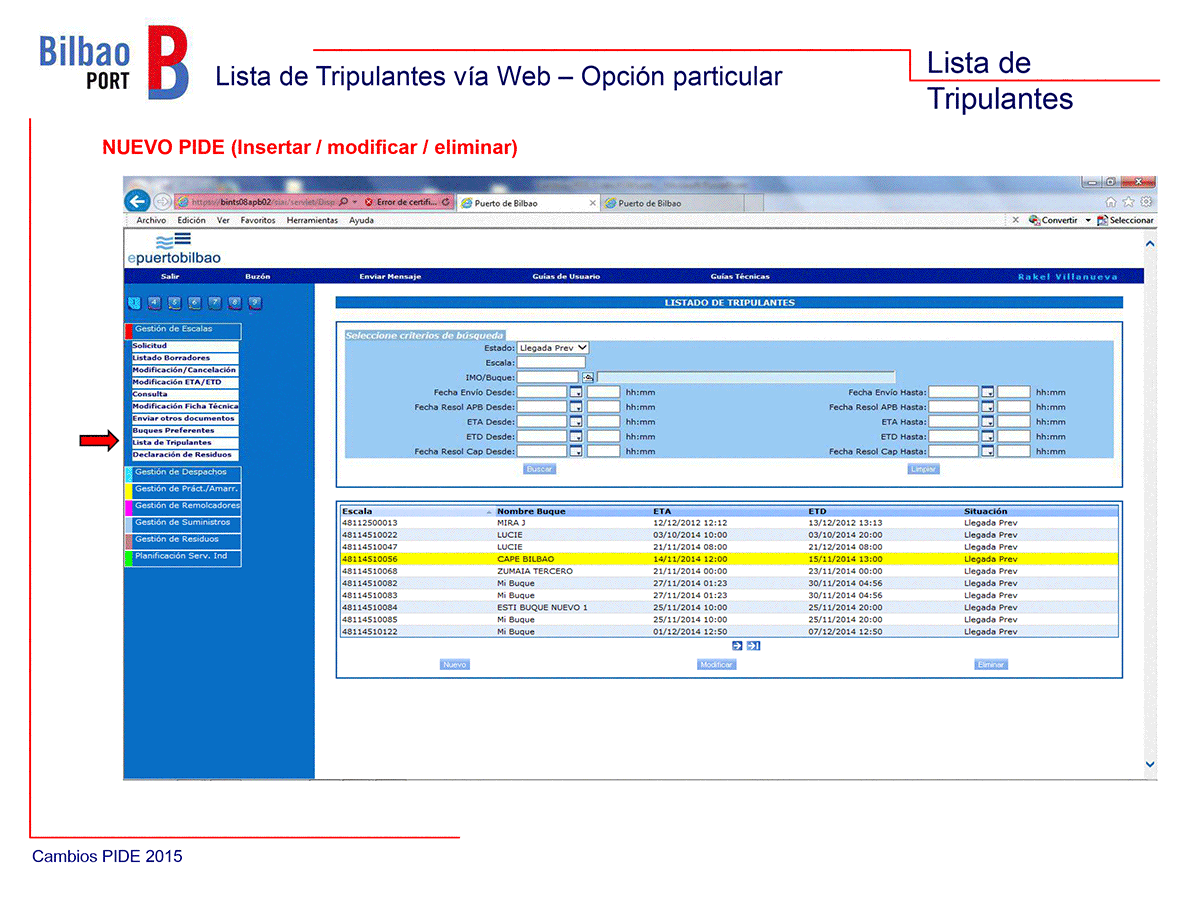Click the sidebar shortcut icon numbered 6
The image size is (1200, 900).
(x=194, y=303)
